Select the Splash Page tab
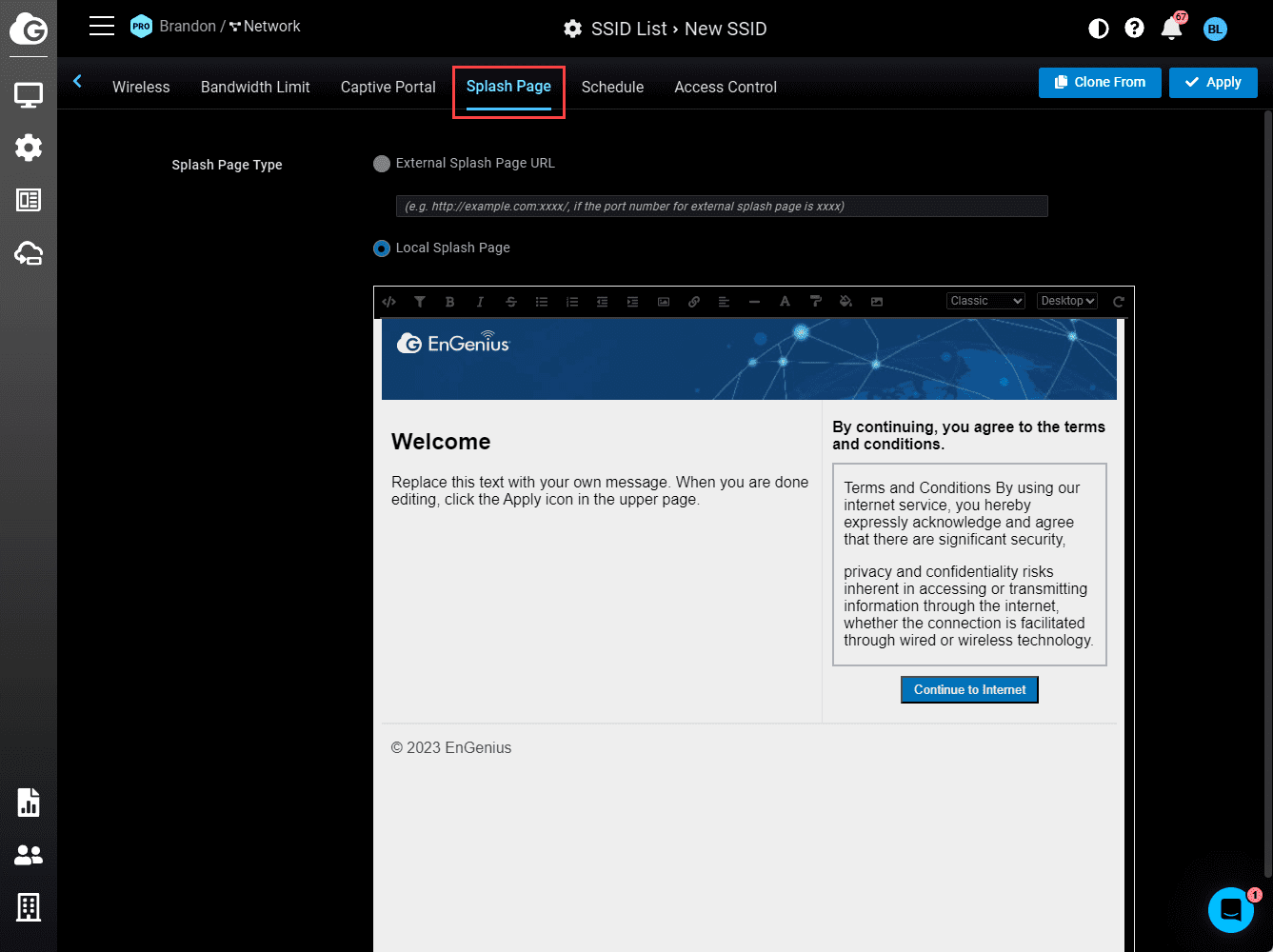The width and height of the screenshot is (1273, 952). [508, 87]
